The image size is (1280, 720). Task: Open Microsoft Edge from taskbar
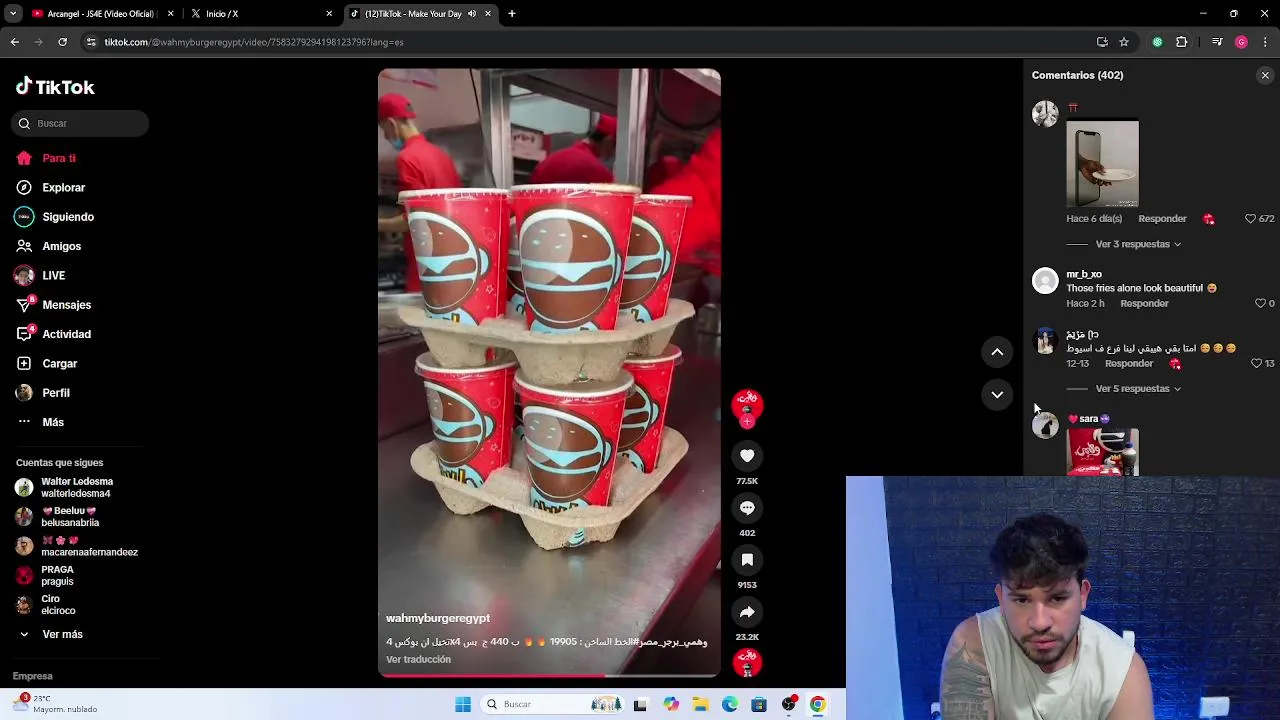click(x=730, y=704)
